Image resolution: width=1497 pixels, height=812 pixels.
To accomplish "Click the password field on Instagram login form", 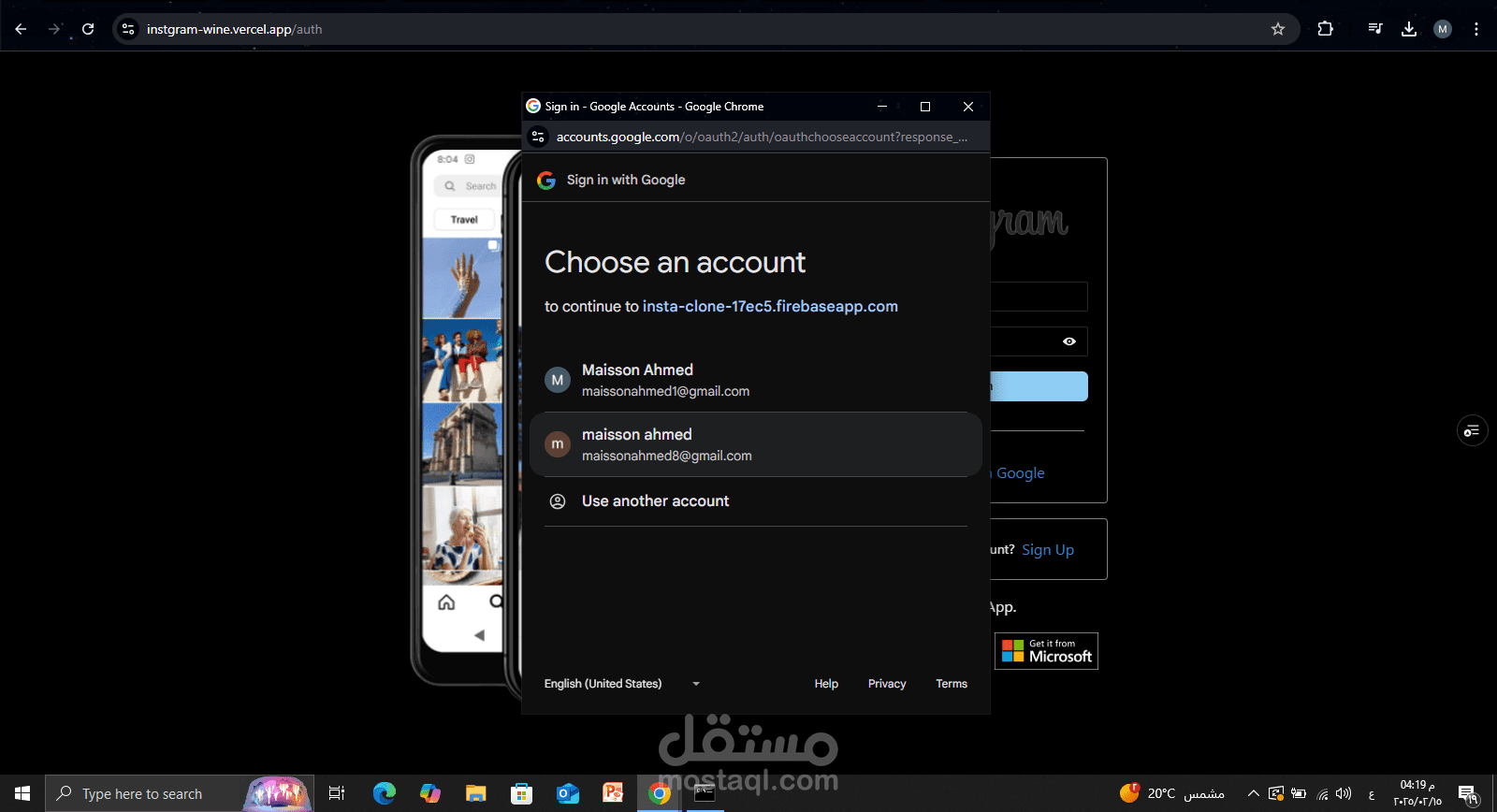I will point(1039,341).
